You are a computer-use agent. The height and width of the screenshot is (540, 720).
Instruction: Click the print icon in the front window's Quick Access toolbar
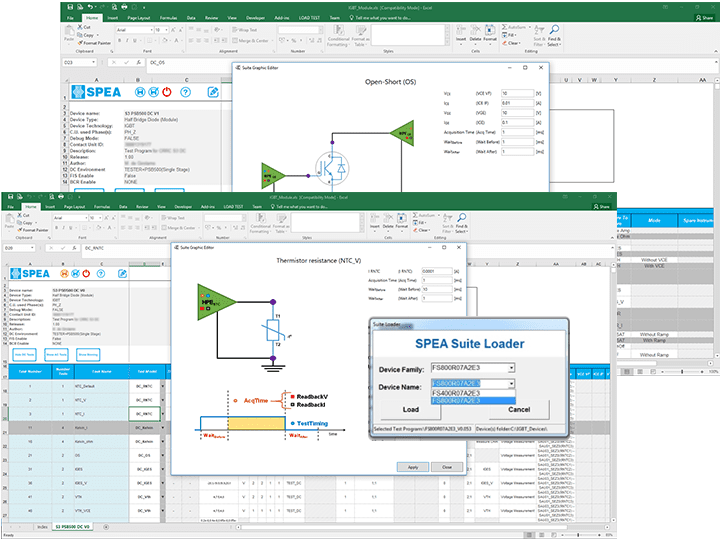click(x=60, y=197)
